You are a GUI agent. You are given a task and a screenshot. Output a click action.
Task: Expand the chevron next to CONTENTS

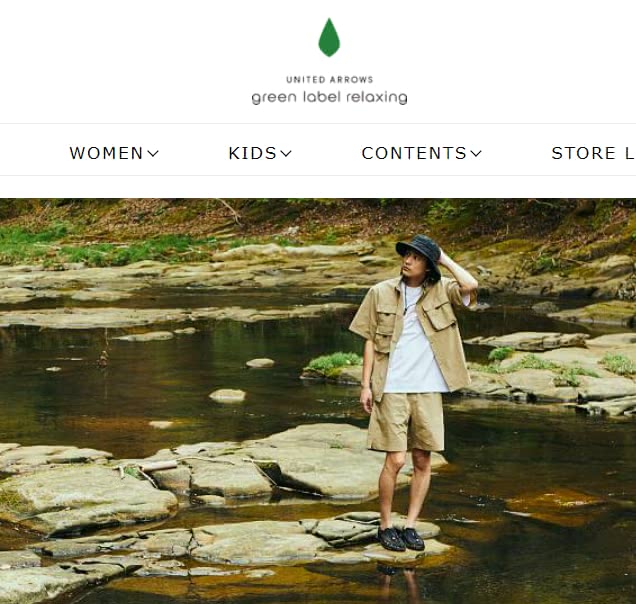click(x=476, y=154)
